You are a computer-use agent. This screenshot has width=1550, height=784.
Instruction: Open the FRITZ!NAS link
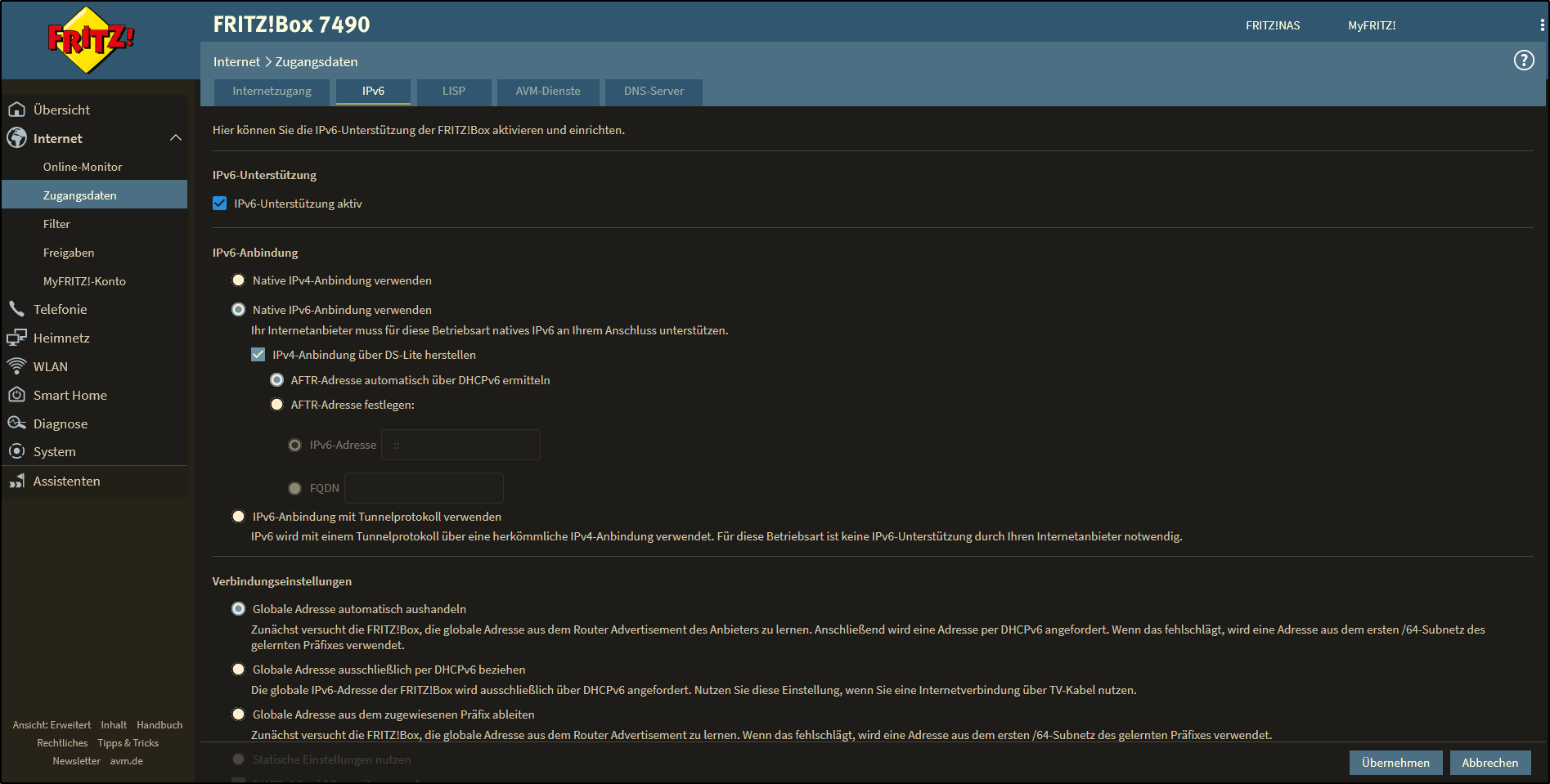(1273, 25)
